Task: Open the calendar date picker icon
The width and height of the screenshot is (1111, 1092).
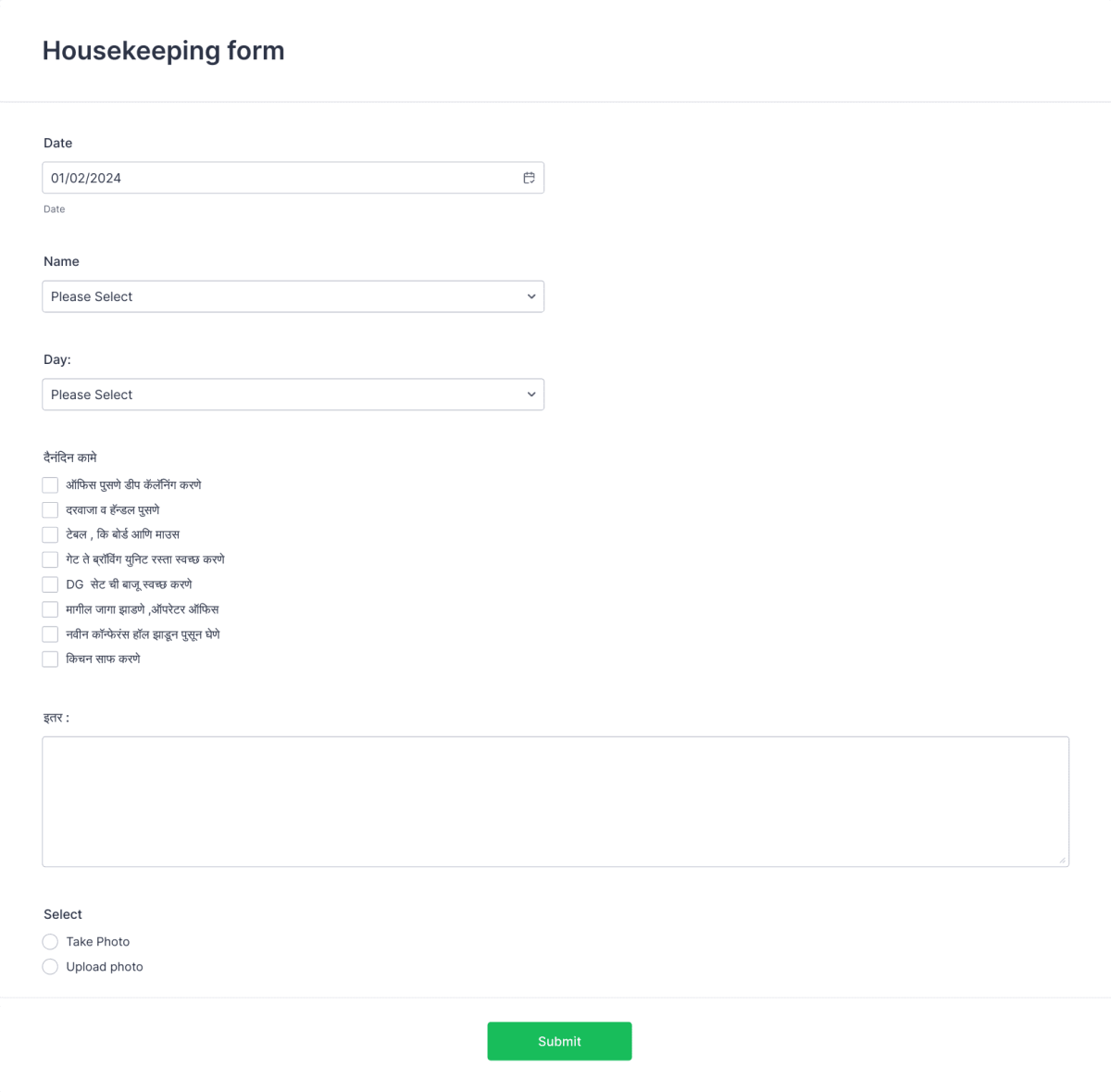Action: [529, 177]
